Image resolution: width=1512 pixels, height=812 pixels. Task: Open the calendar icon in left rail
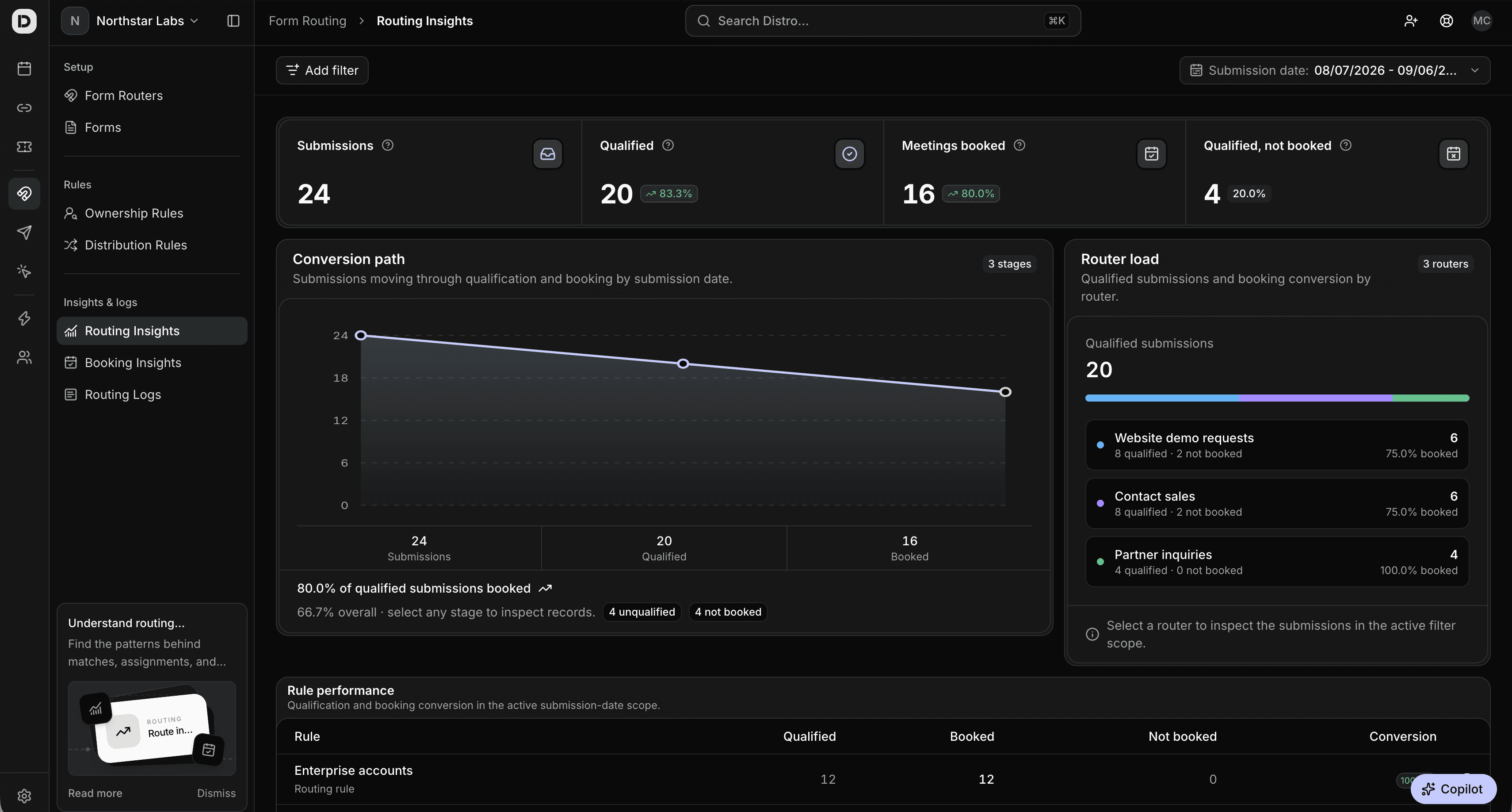coord(24,69)
